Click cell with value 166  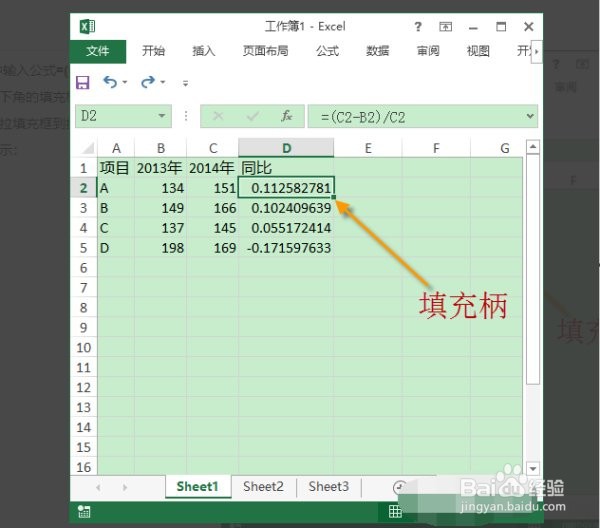click(213, 208)
